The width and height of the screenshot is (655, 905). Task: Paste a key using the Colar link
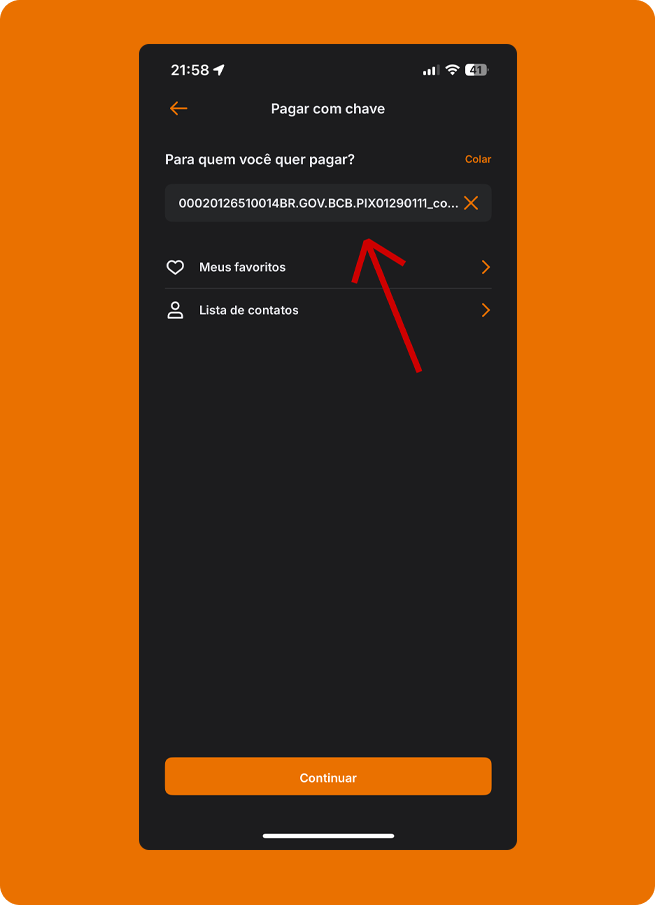(x=478, y=159)
